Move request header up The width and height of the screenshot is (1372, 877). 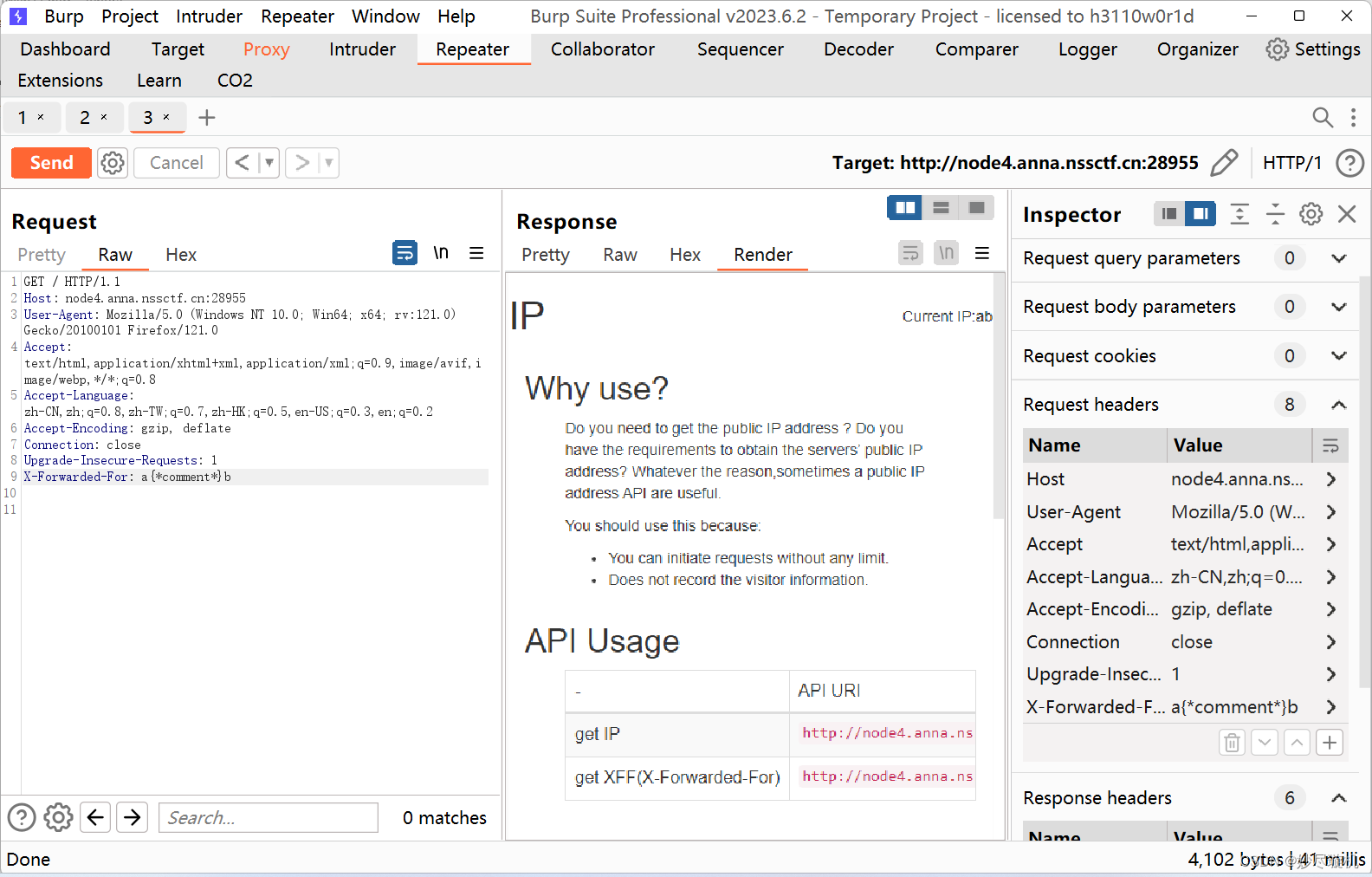point(1297,743)
